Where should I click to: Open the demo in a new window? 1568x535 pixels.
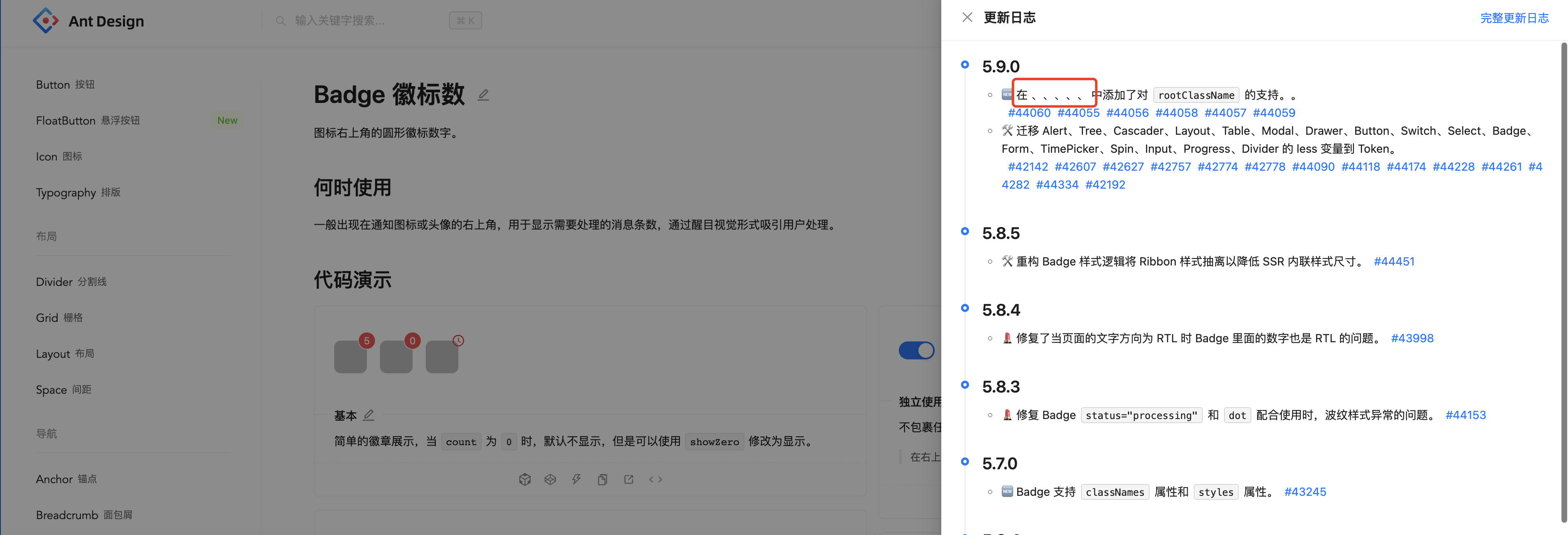click(x=628, y=479)
